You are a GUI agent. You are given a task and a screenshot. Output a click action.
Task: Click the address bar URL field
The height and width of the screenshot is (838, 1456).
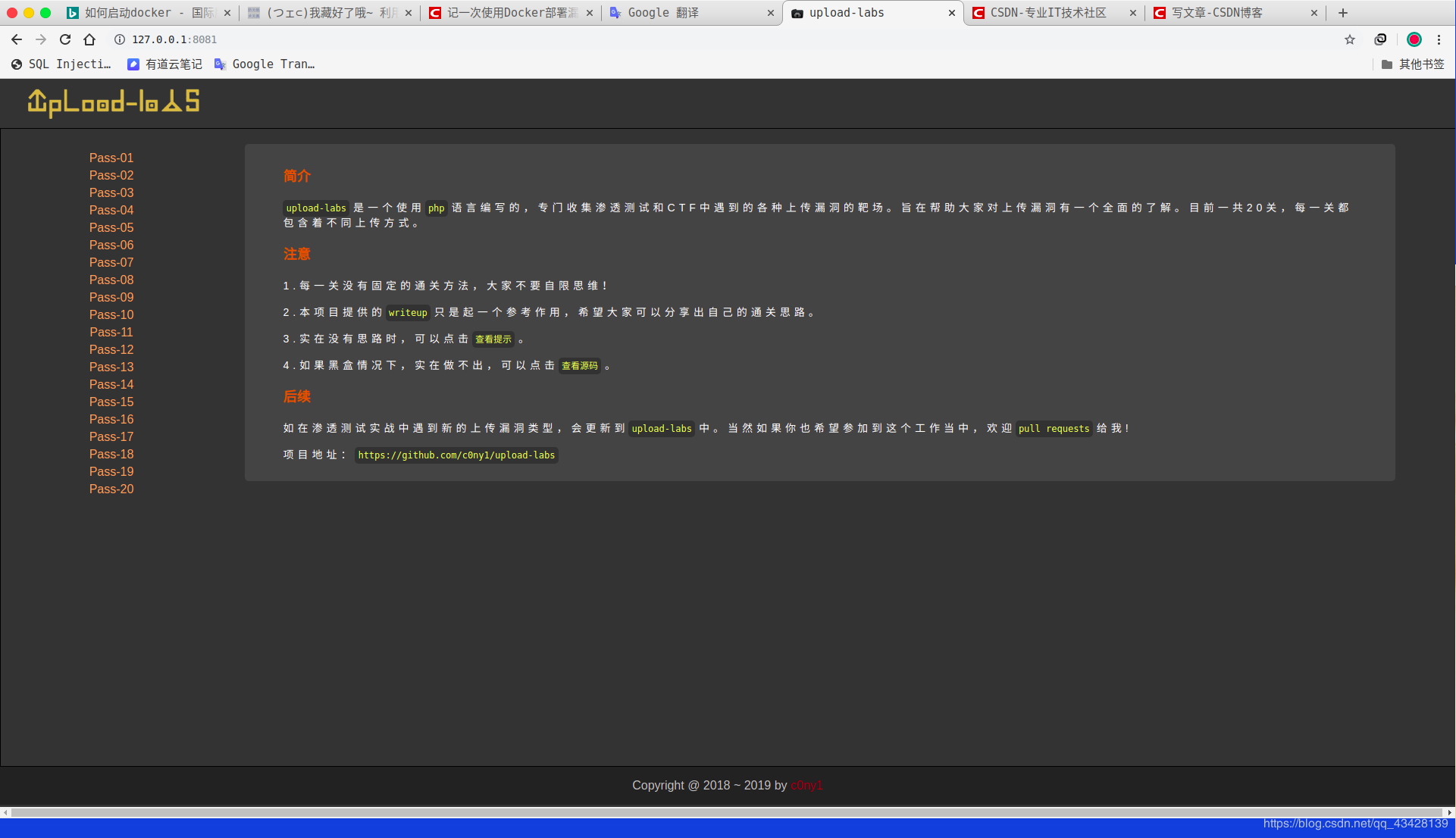coord(531,39)
